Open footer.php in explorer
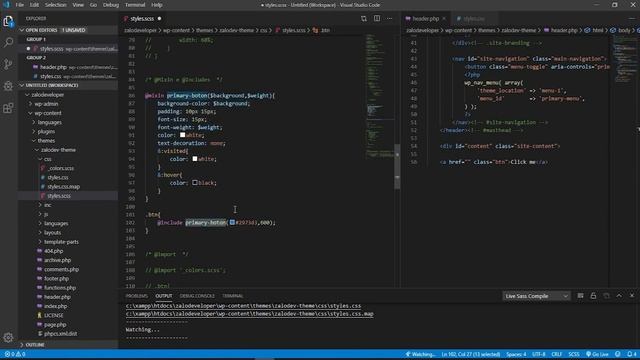Screen dimensions: 640x360 [x=56, y=278]
